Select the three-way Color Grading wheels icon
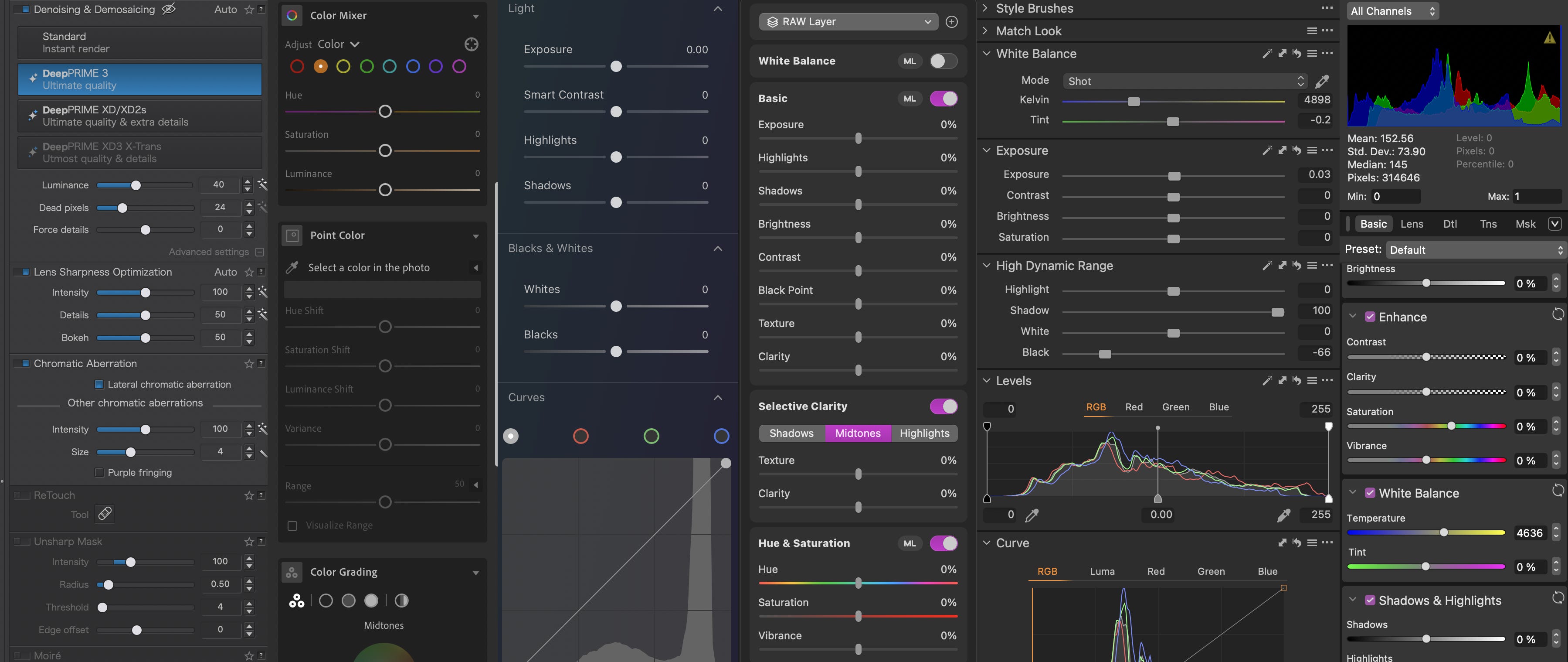 tap(296, 601)
